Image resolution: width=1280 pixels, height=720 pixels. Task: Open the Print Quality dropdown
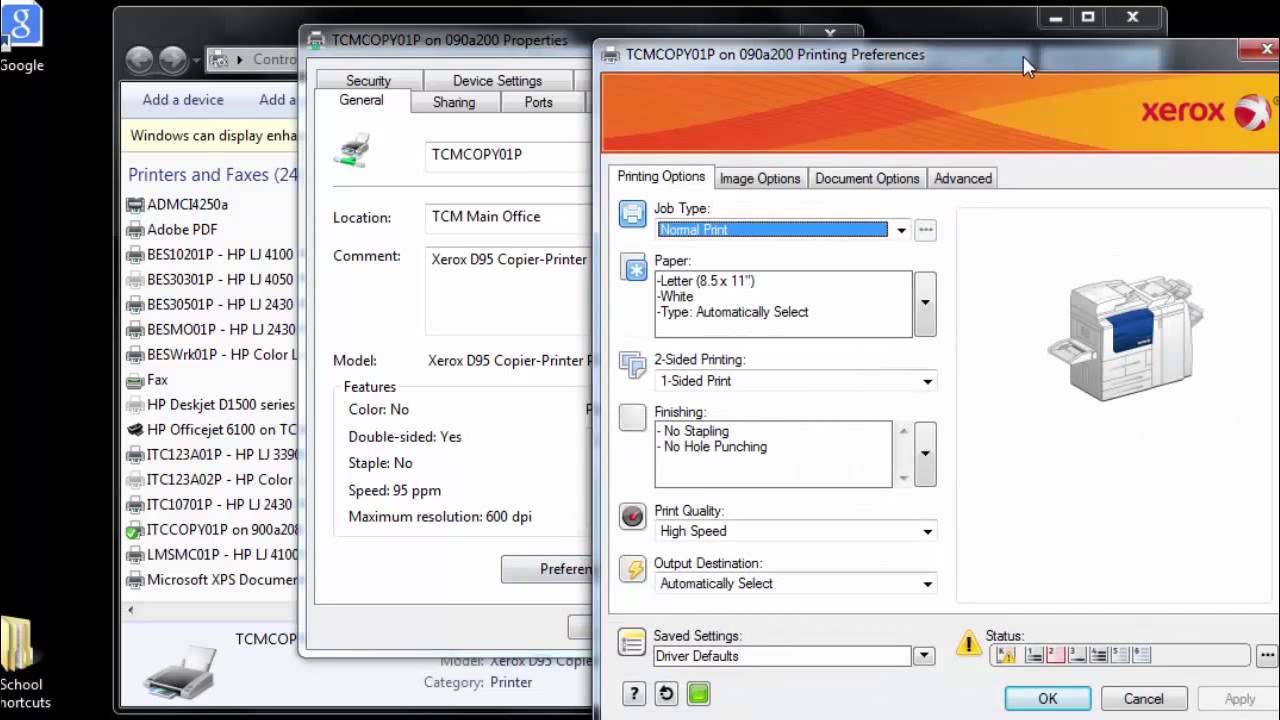click(x=927, y=531)
